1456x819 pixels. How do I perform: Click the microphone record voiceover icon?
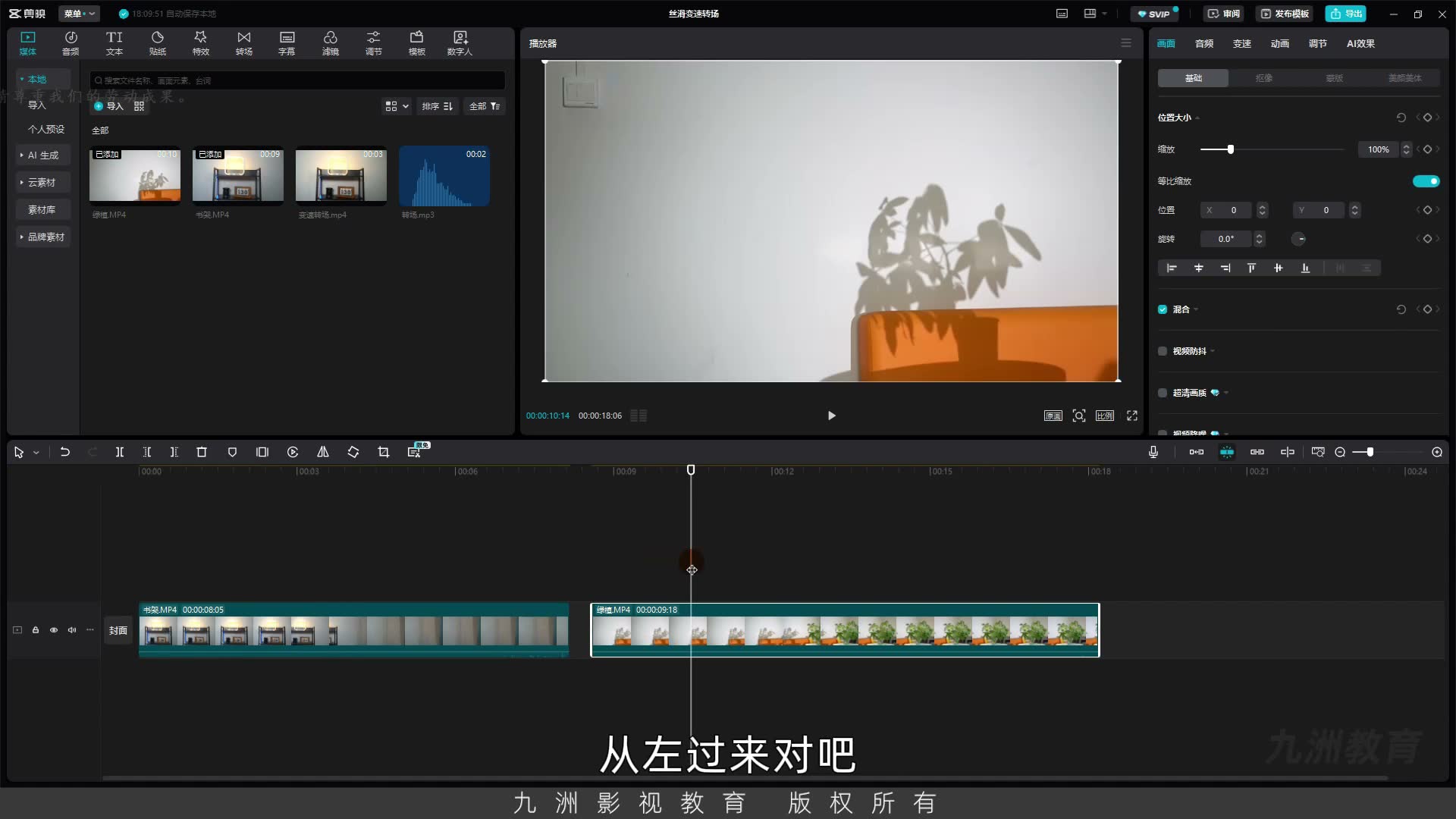coord(1153,452)
